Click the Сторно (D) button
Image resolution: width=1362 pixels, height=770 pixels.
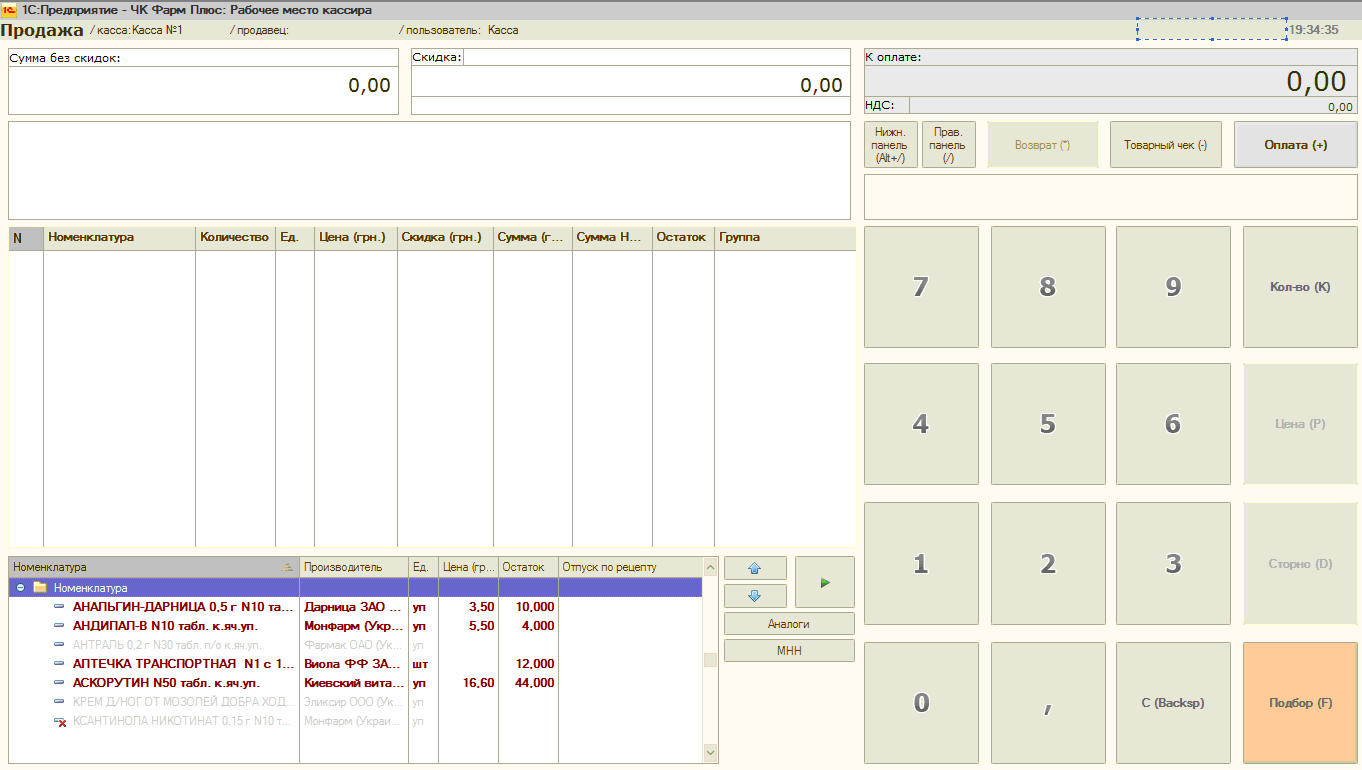[x=1300, y=564]
